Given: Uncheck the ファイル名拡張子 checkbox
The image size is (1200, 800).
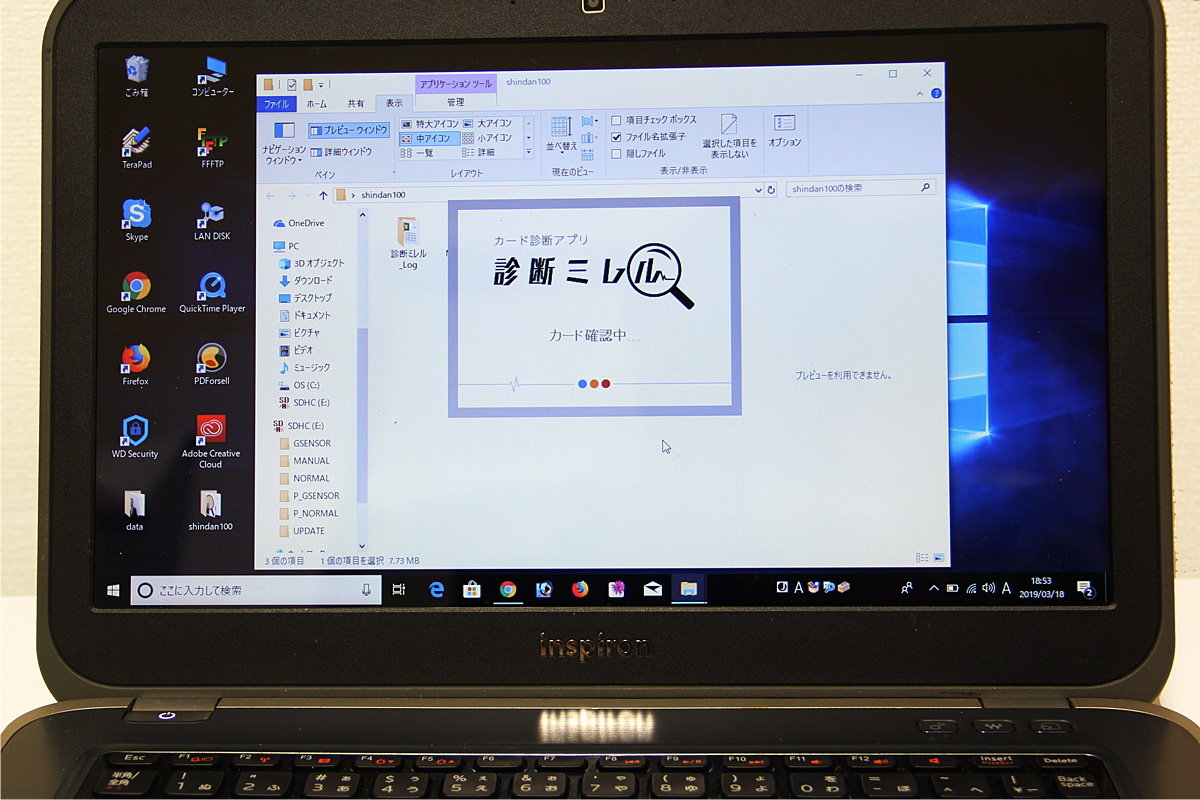Looking at the screenshot, I should pos(617,137).
